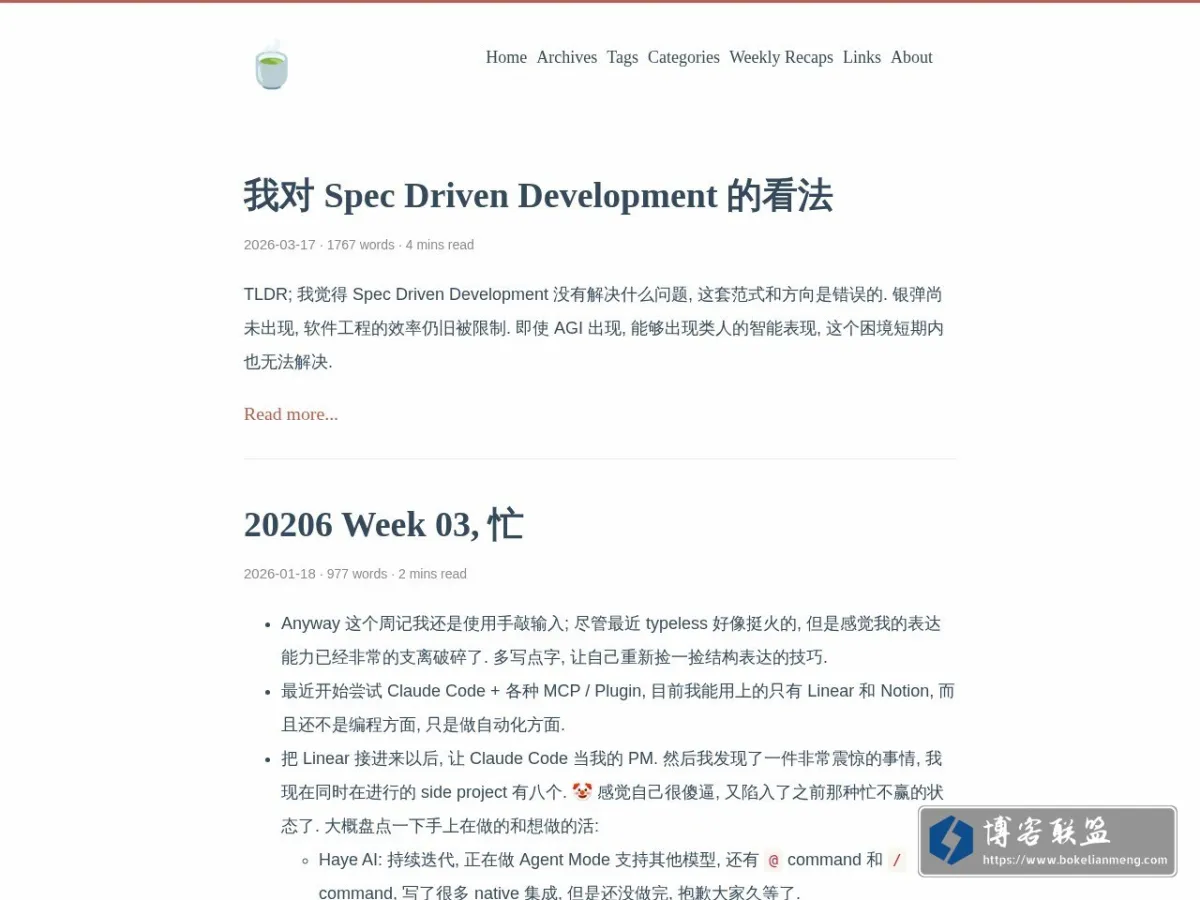The width and height of the screenshot is (1200, 900).
Task: Click the green tea cup site logo
Action: point(271,65)
